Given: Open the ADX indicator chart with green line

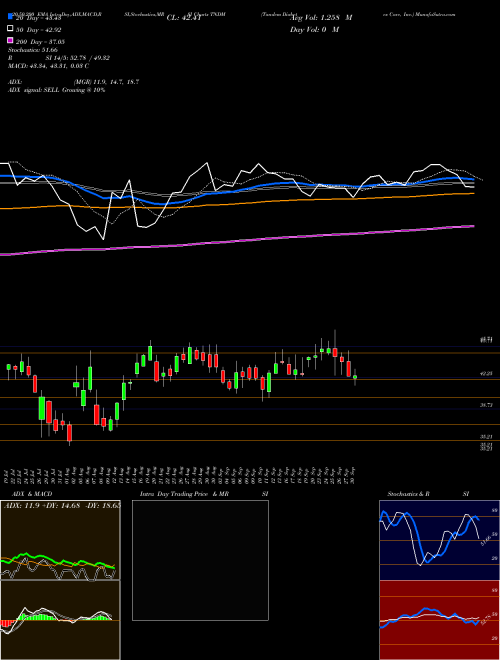Looking at the screenshot, I should [60, 540].
